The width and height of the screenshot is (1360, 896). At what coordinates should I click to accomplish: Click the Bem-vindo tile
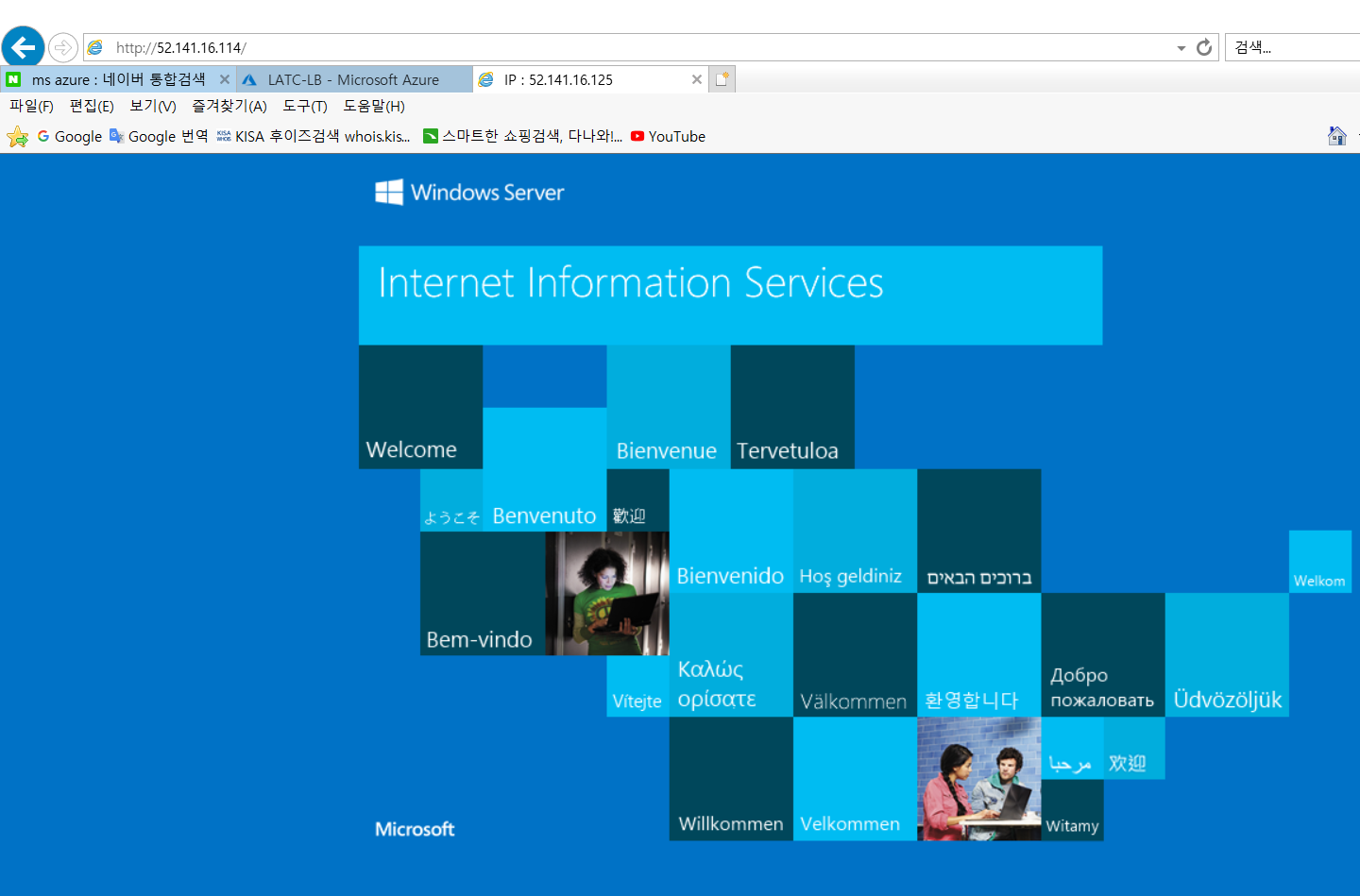click(x=483, y=593)
